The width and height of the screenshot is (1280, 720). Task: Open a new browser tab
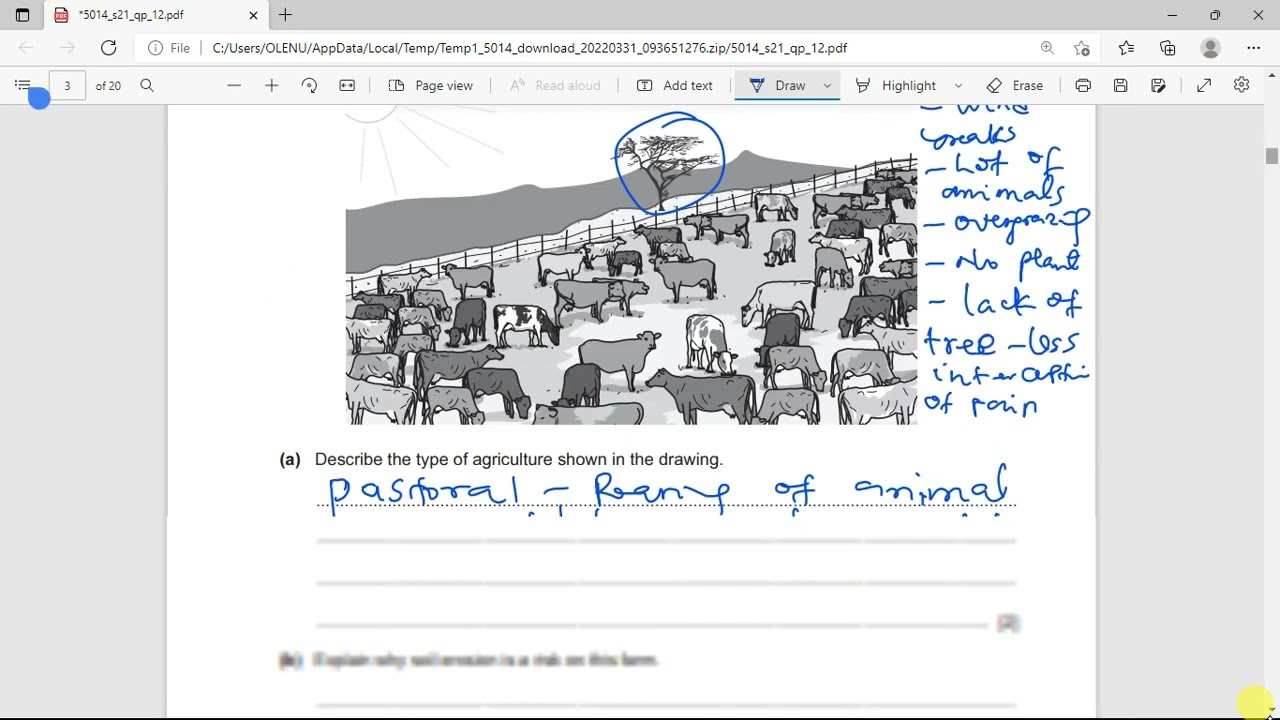[285, 15]
